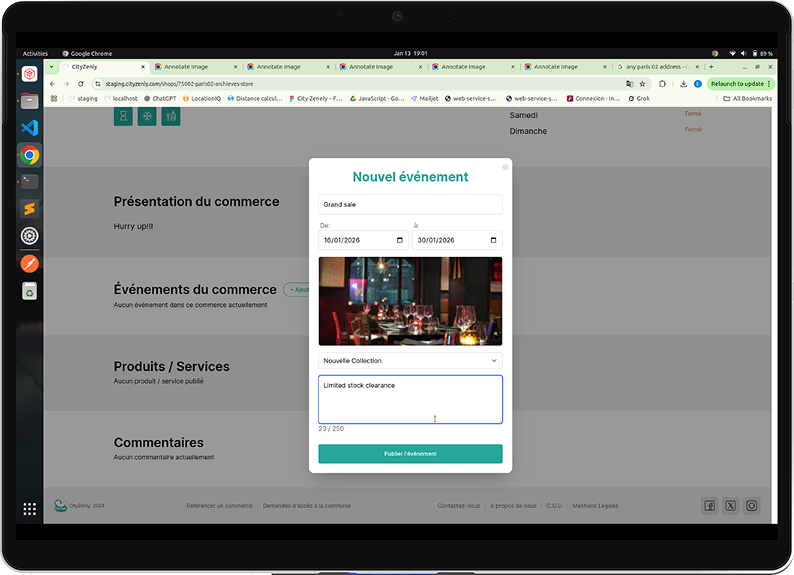Open the end date calendar picker

tap(494, 240)
